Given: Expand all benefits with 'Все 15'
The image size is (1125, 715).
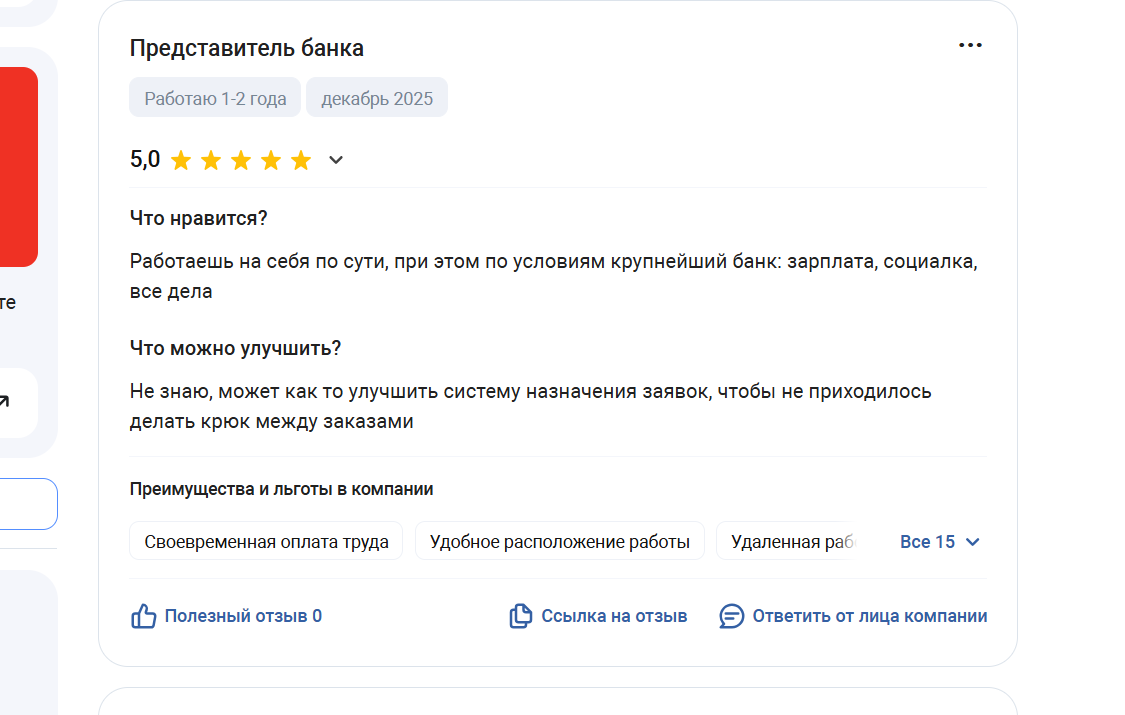Looking at the screenshot, I should click(x=940, y=542).
